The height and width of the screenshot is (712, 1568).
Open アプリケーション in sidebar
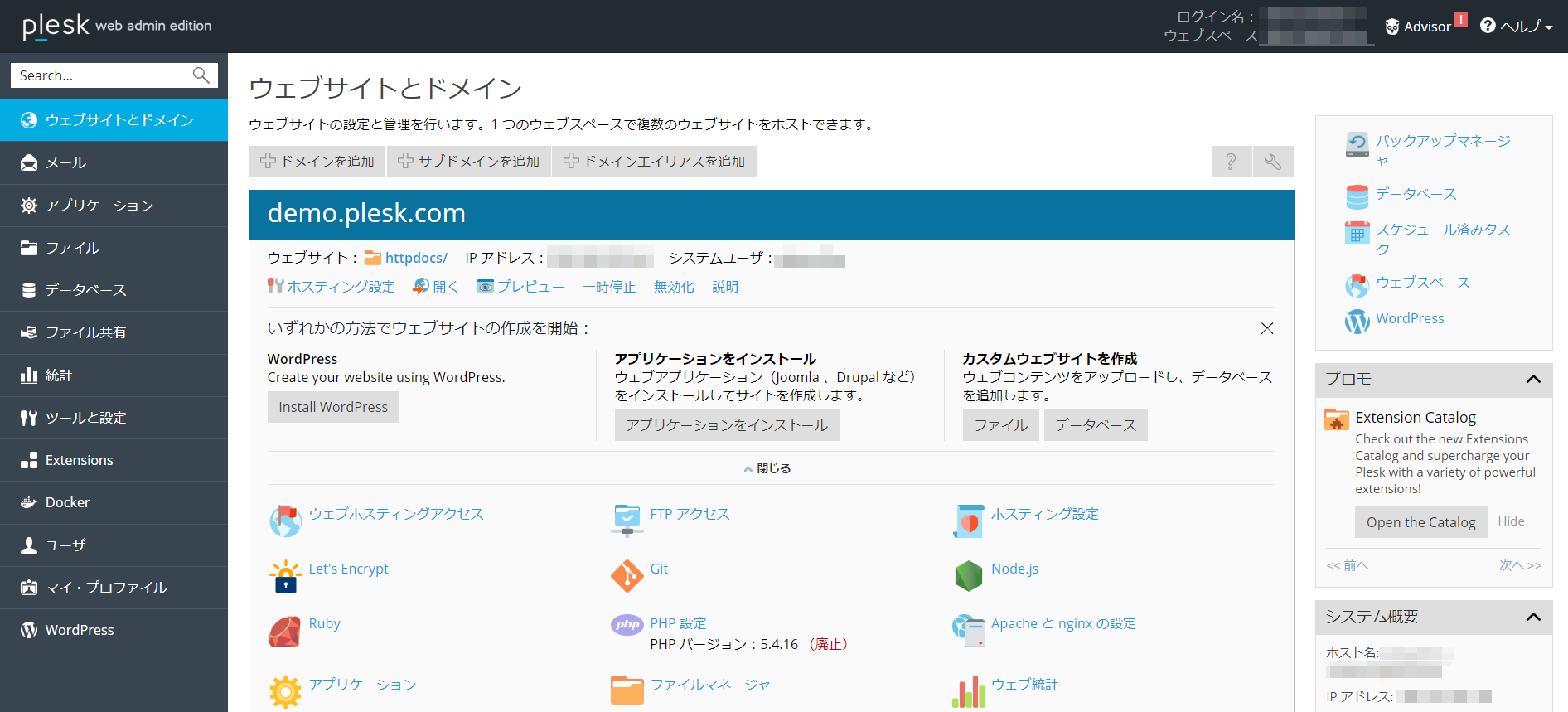[x=114, y=206]
